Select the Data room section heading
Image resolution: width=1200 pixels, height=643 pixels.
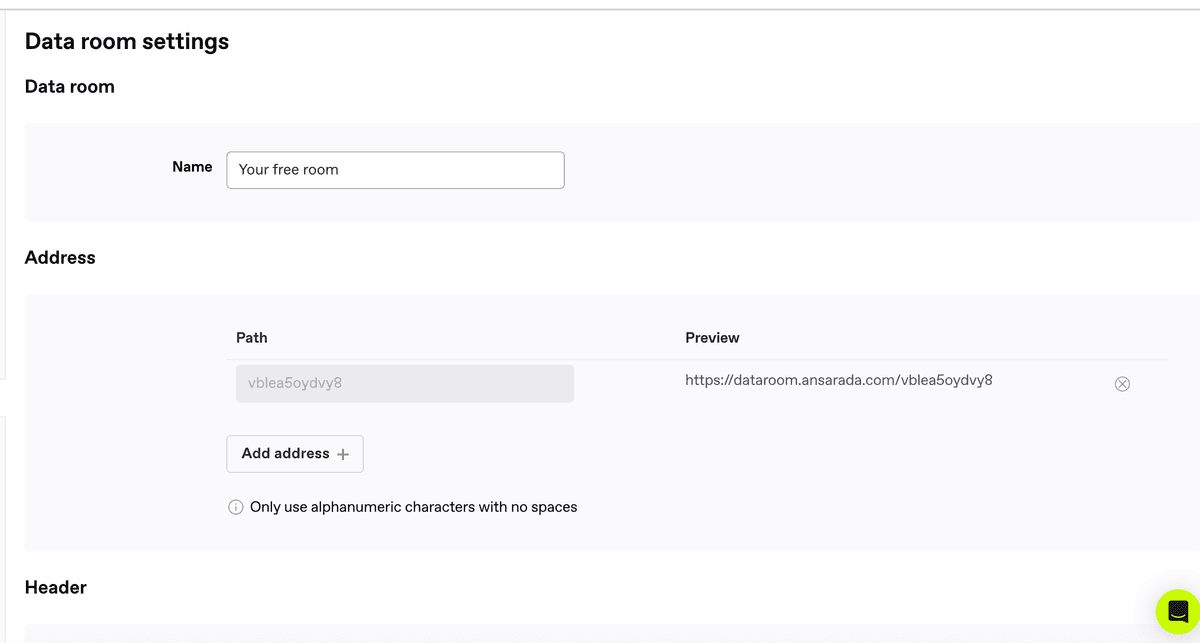(70, 87)
